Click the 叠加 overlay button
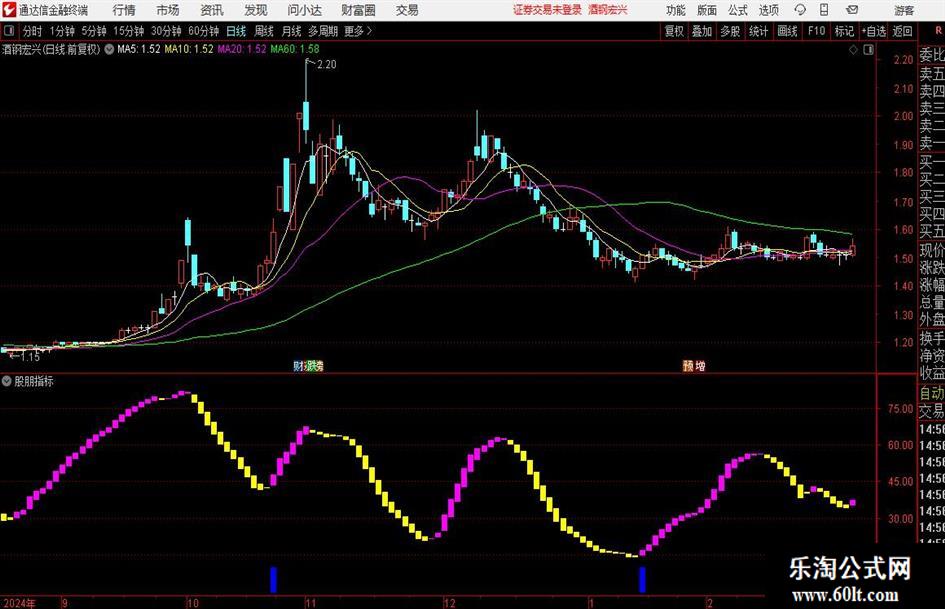Viewport: 945px width, 609px height. pos(702,31)
